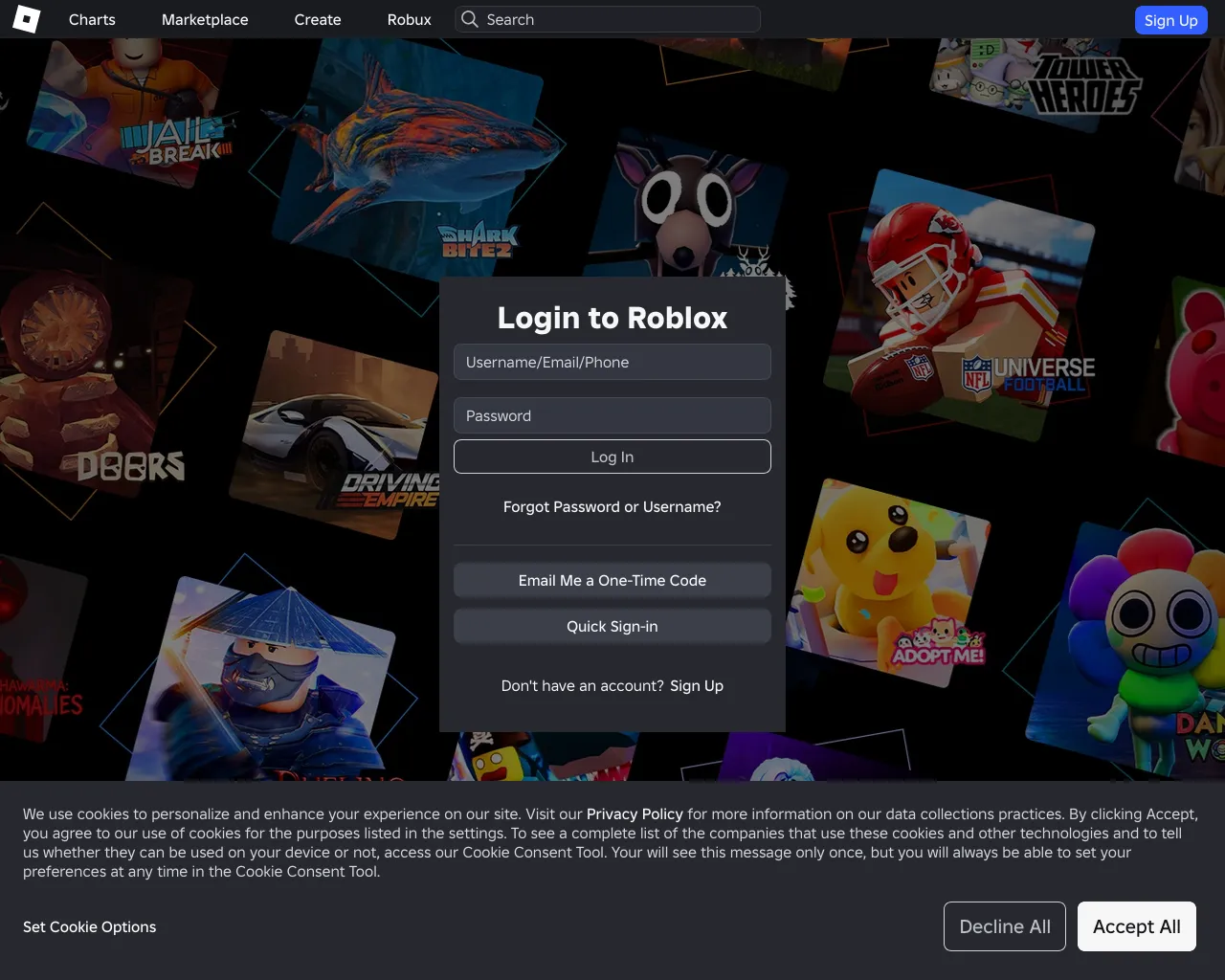
Task: Open the Create menu item
Action: 318,19
